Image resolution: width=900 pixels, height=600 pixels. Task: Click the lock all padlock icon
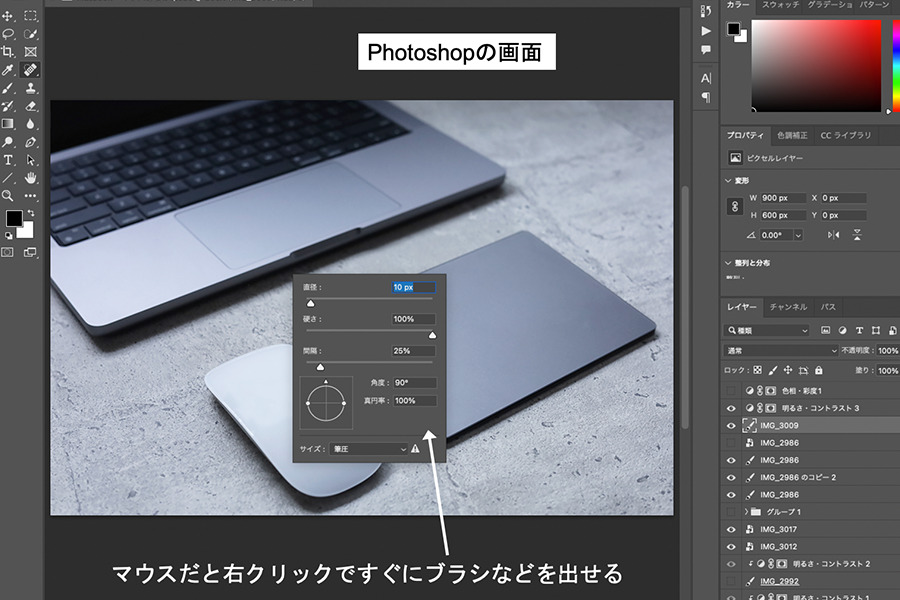pos(818,370)
